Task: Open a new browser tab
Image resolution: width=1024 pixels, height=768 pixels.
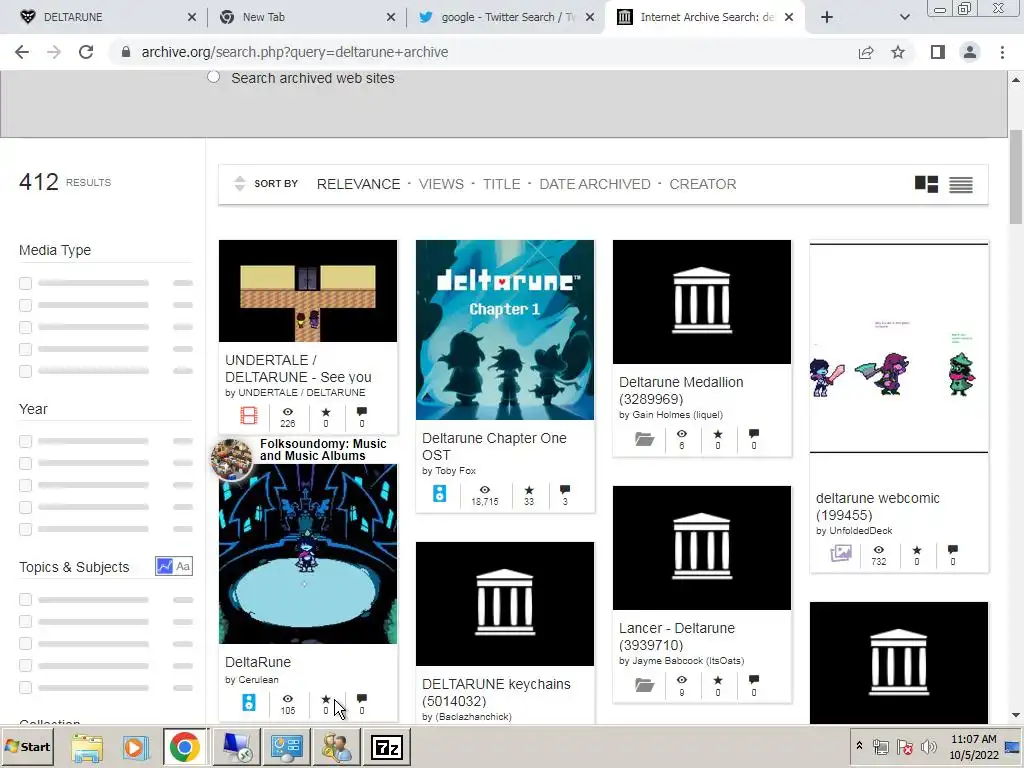Action: click(827, 17)
